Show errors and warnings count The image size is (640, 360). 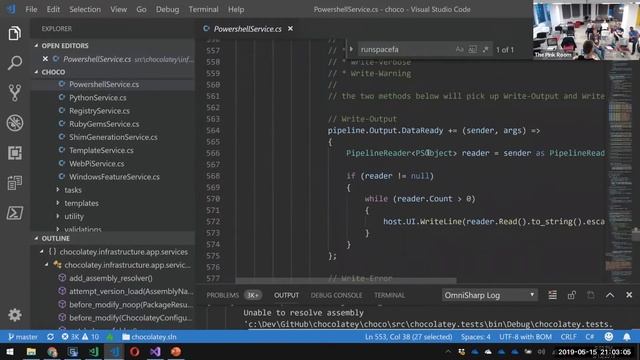pyautogui.click(x=80, y=337)
